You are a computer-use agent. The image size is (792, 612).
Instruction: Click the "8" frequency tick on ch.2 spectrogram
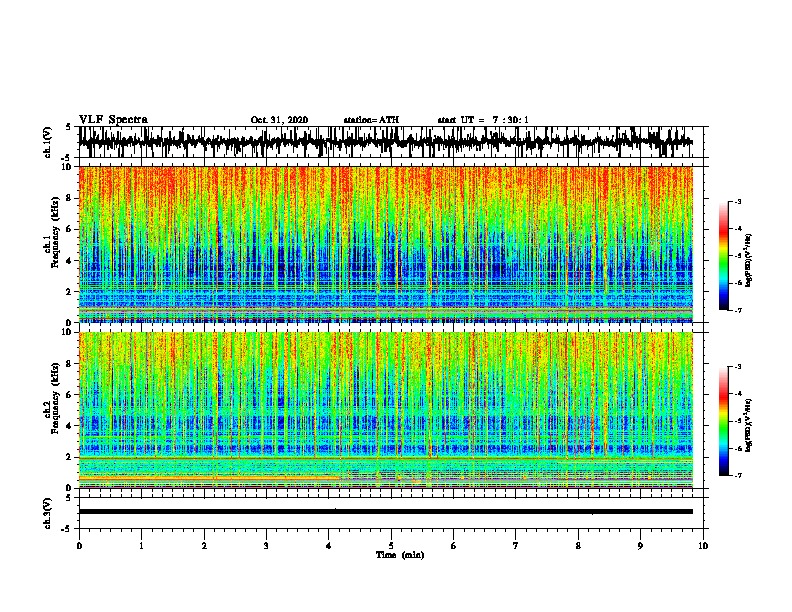pos(70,363)
